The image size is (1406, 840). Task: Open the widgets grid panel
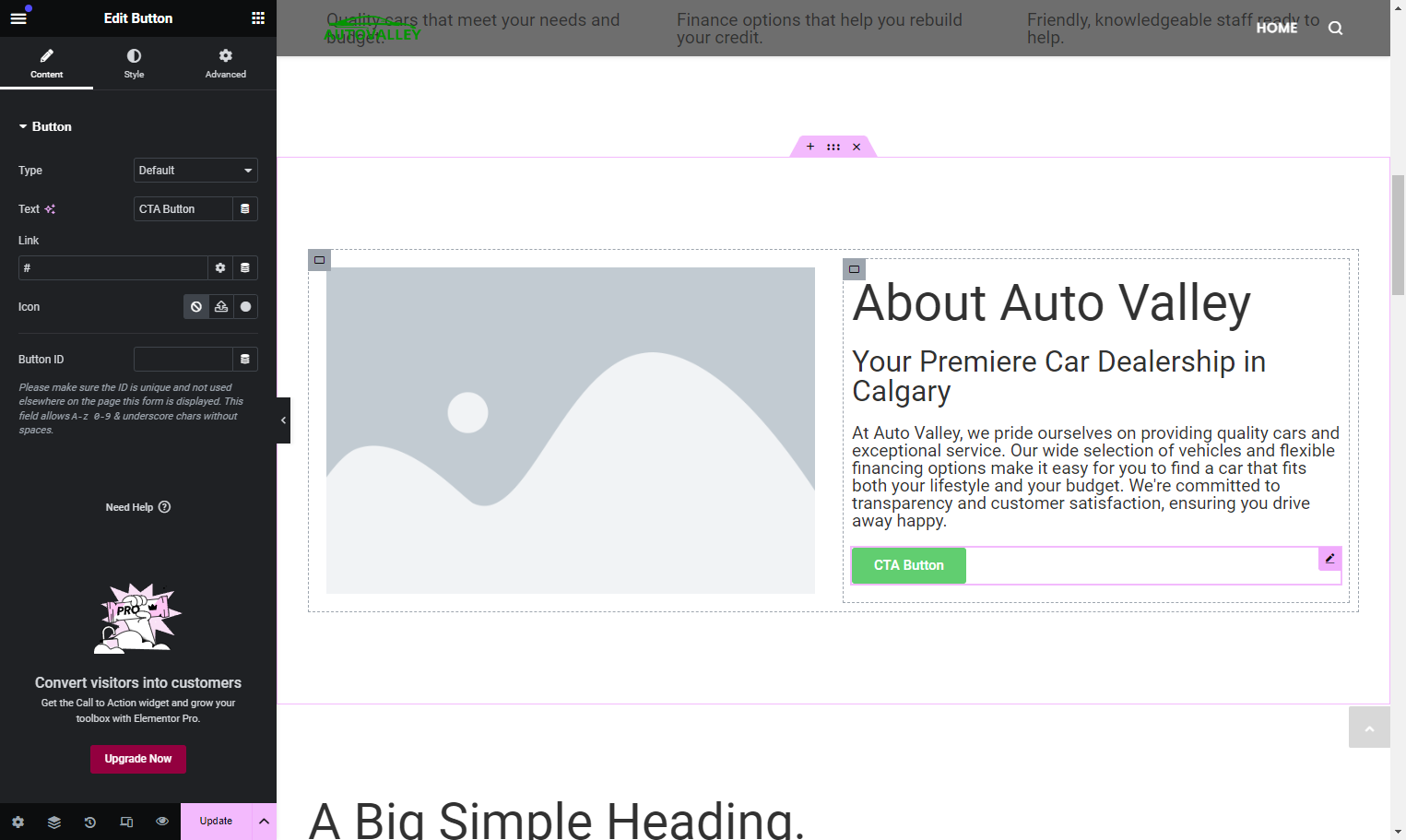click(x=258, y=18)
